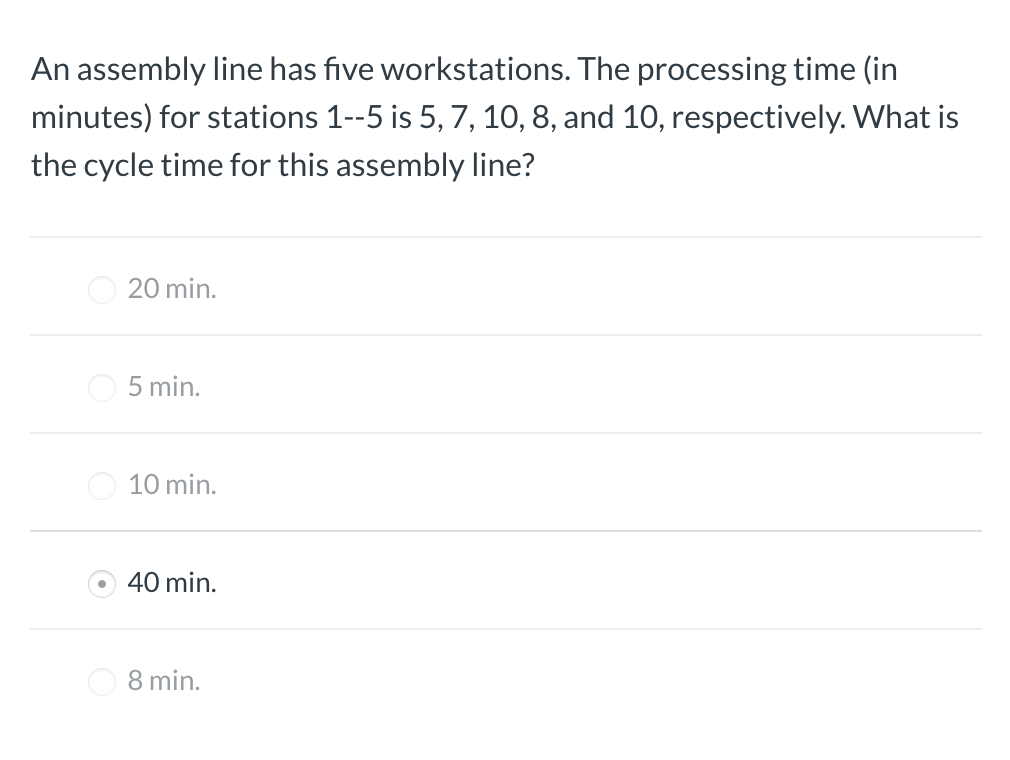Click the question text about the assembly line
This screenshot has height=760, width=1010.
click(495, 116)
